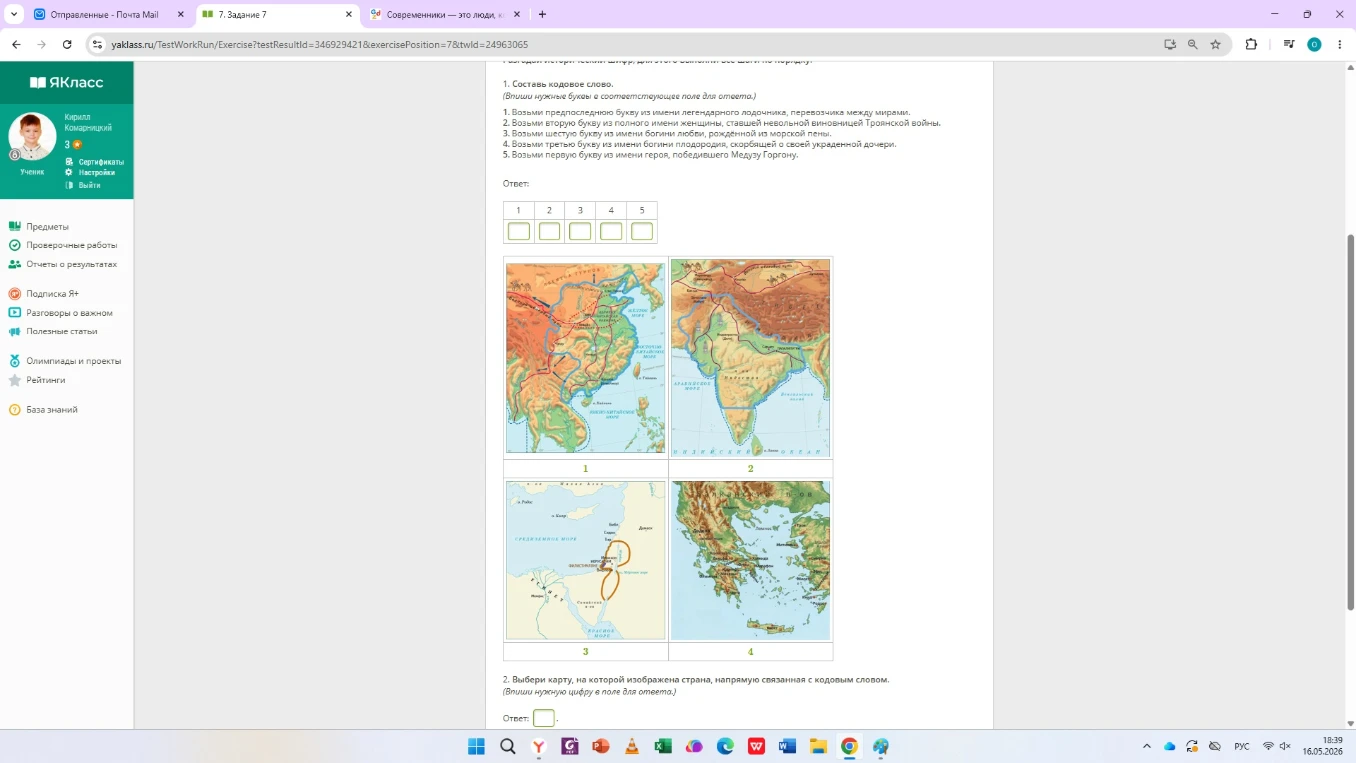Open Олимпиады и проекты in the sidebar

[73, 361]
